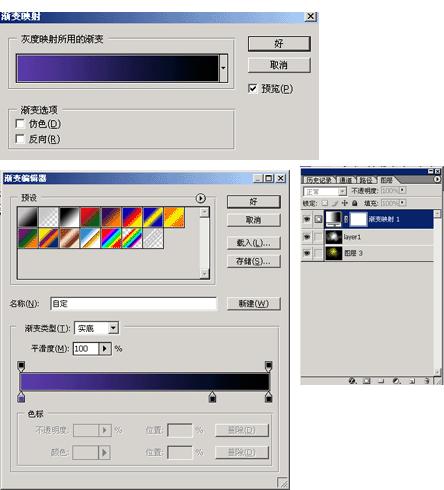Click the delete layer trash icon
Image resolution: width=444 pixels, height=490 pixels.
(427, 381)
